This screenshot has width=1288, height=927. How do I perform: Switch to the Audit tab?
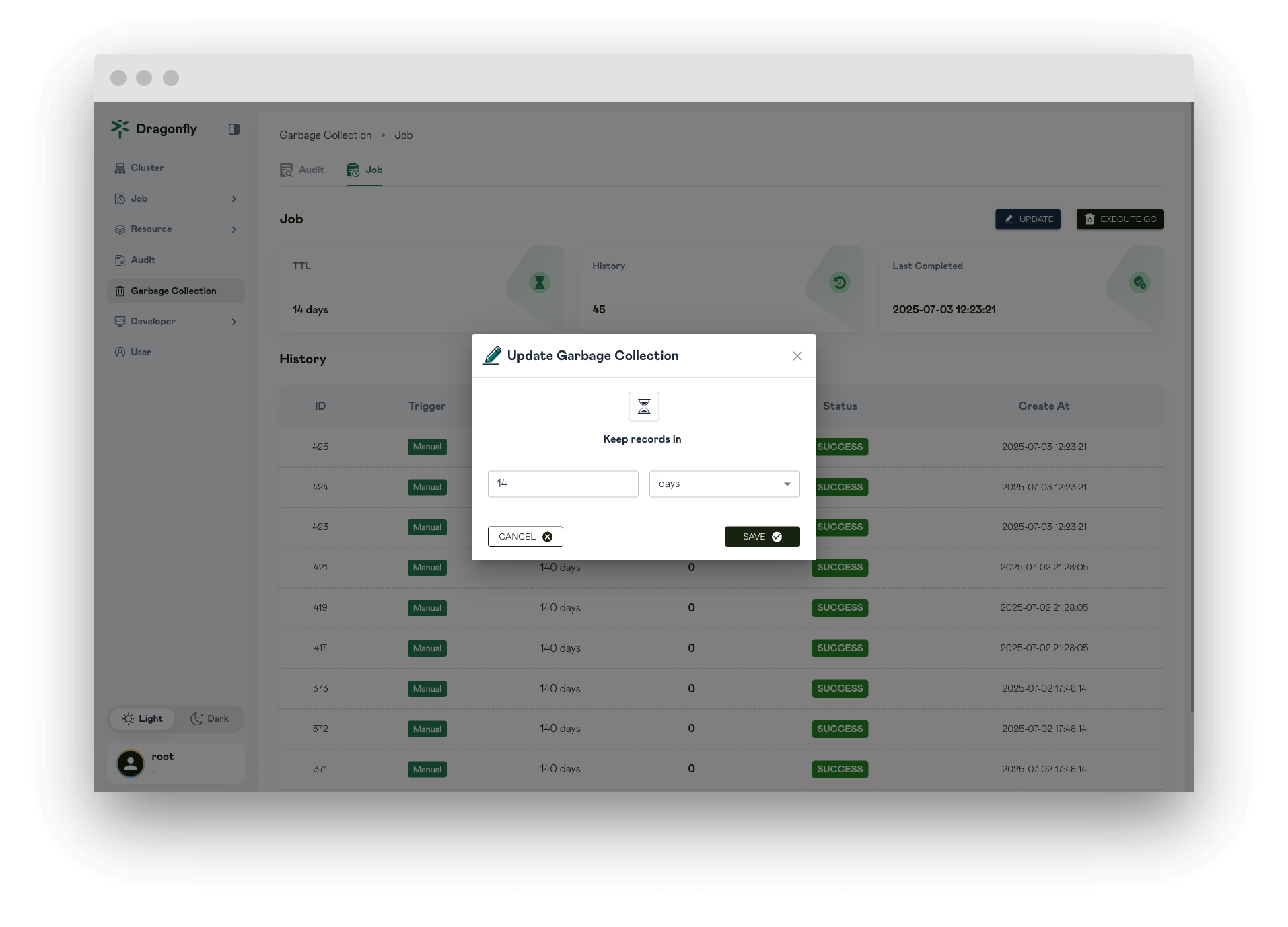[303, 170]
